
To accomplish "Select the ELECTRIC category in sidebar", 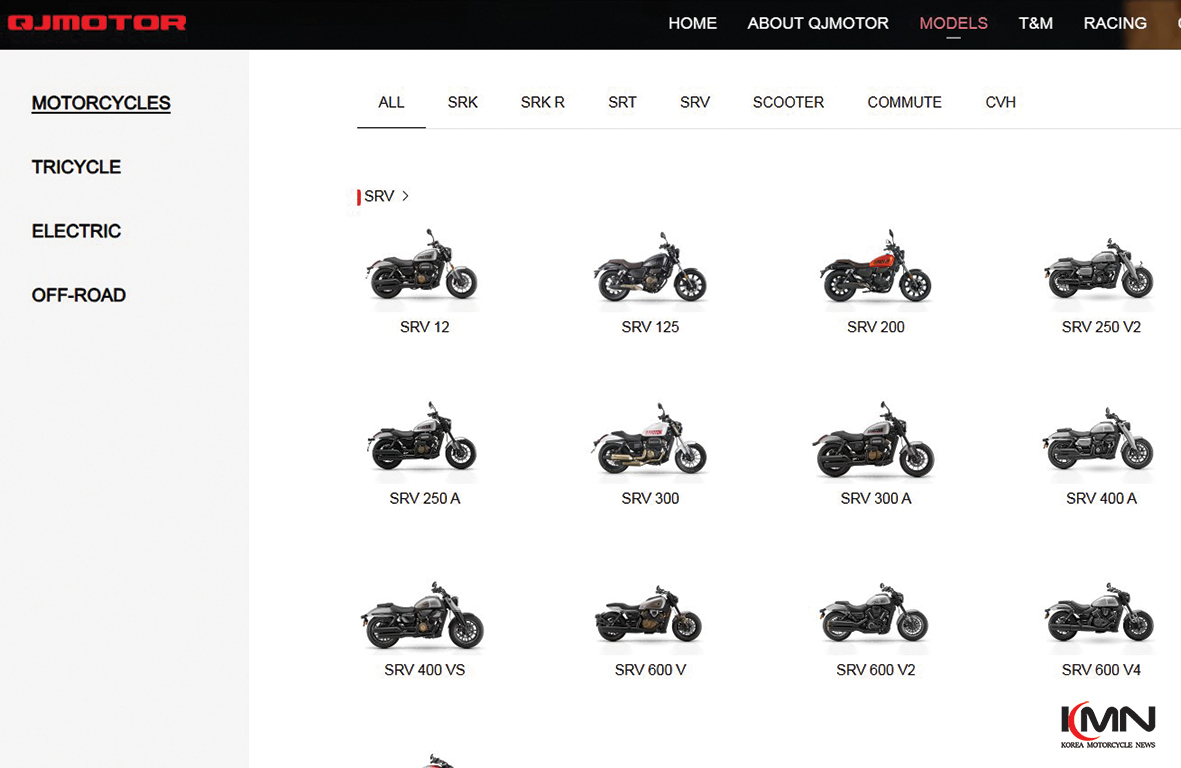I will pyautogui.click(x=76, y=231).
